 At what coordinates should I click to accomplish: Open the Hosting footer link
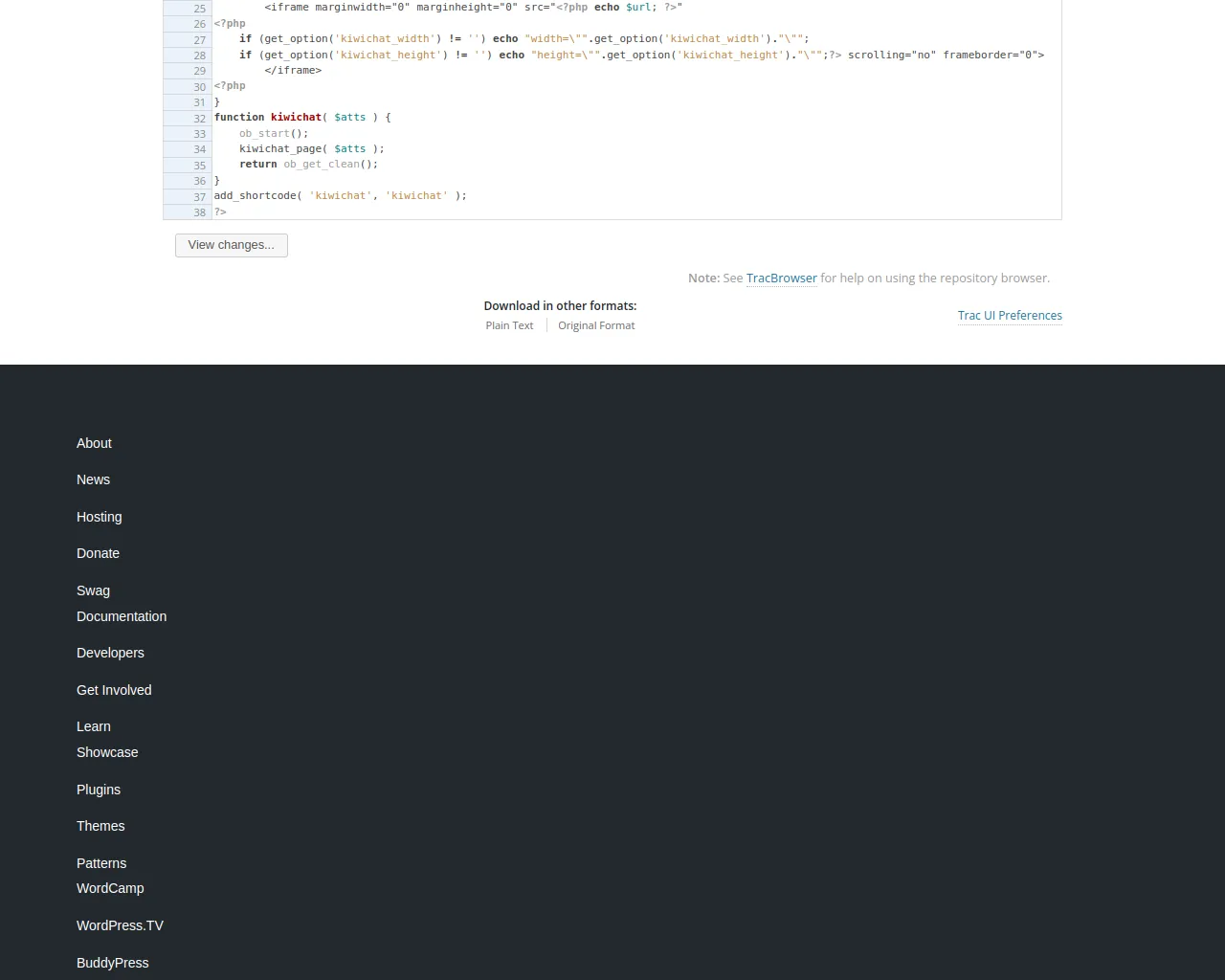click(x=100, y=517)
